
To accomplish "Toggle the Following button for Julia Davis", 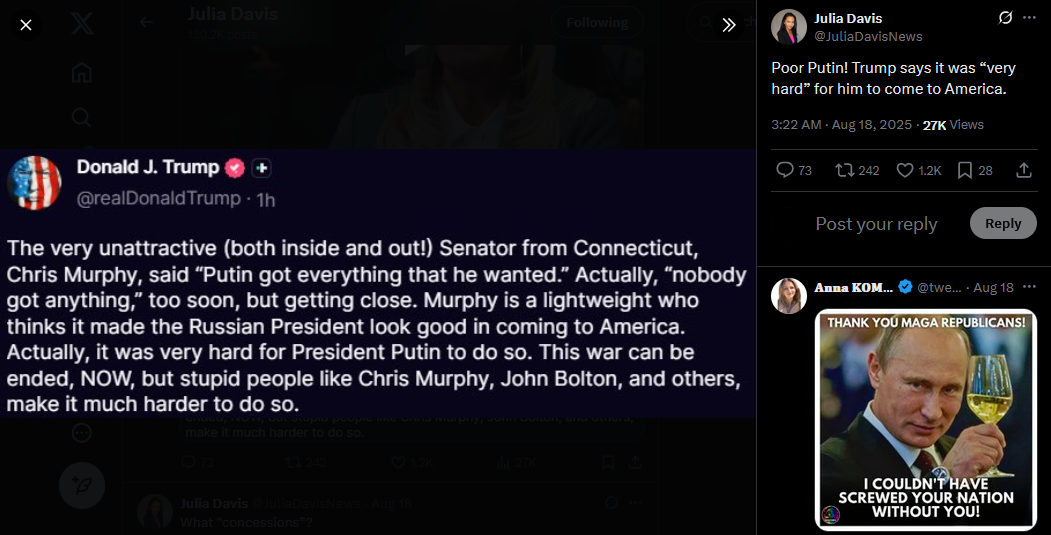I will (x=597, y=22).
